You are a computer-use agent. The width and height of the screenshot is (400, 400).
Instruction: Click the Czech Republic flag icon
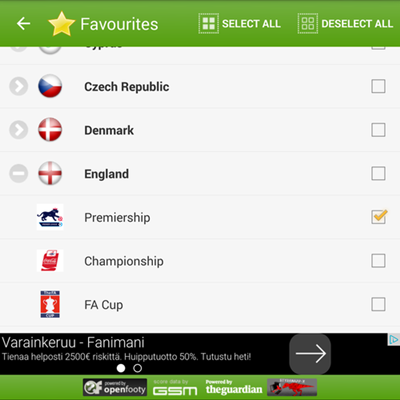[50, 86]
